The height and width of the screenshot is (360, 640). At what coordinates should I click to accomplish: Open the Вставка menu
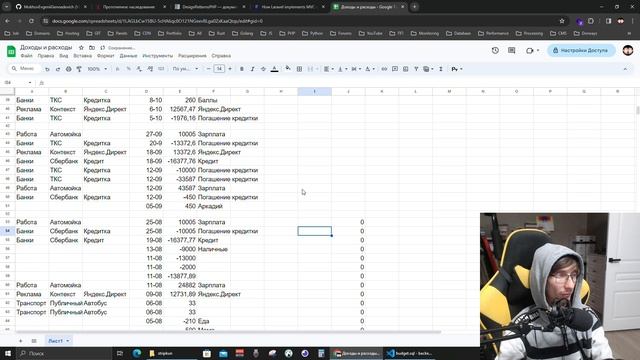[82, 56]
